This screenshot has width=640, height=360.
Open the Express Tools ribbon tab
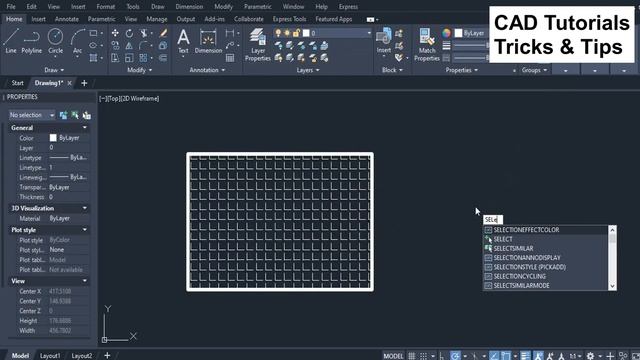point(289,19)
